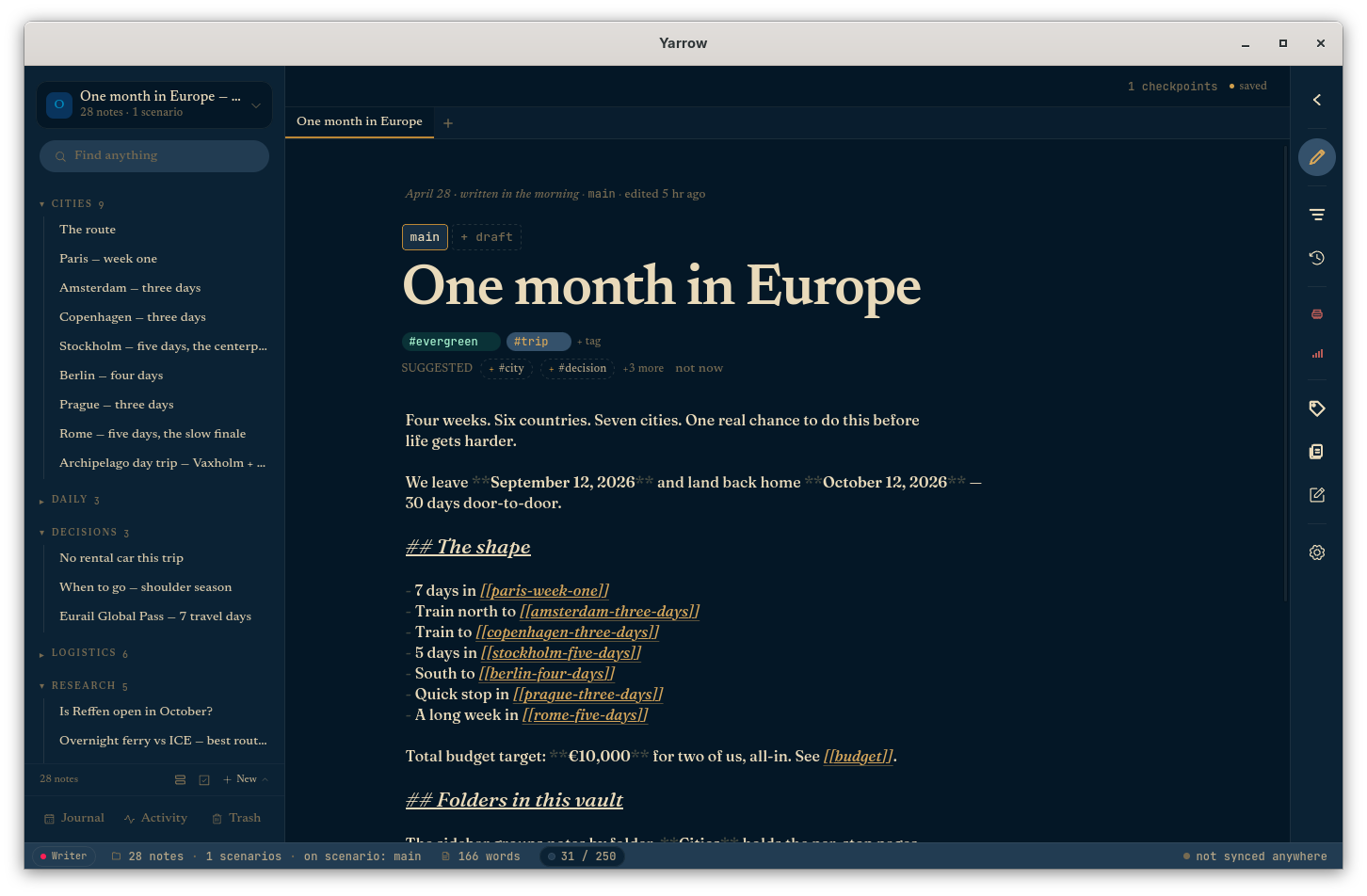Open the vault switcher dropdown chevron
Viewport: 1367px width, 896px height.
256,105
